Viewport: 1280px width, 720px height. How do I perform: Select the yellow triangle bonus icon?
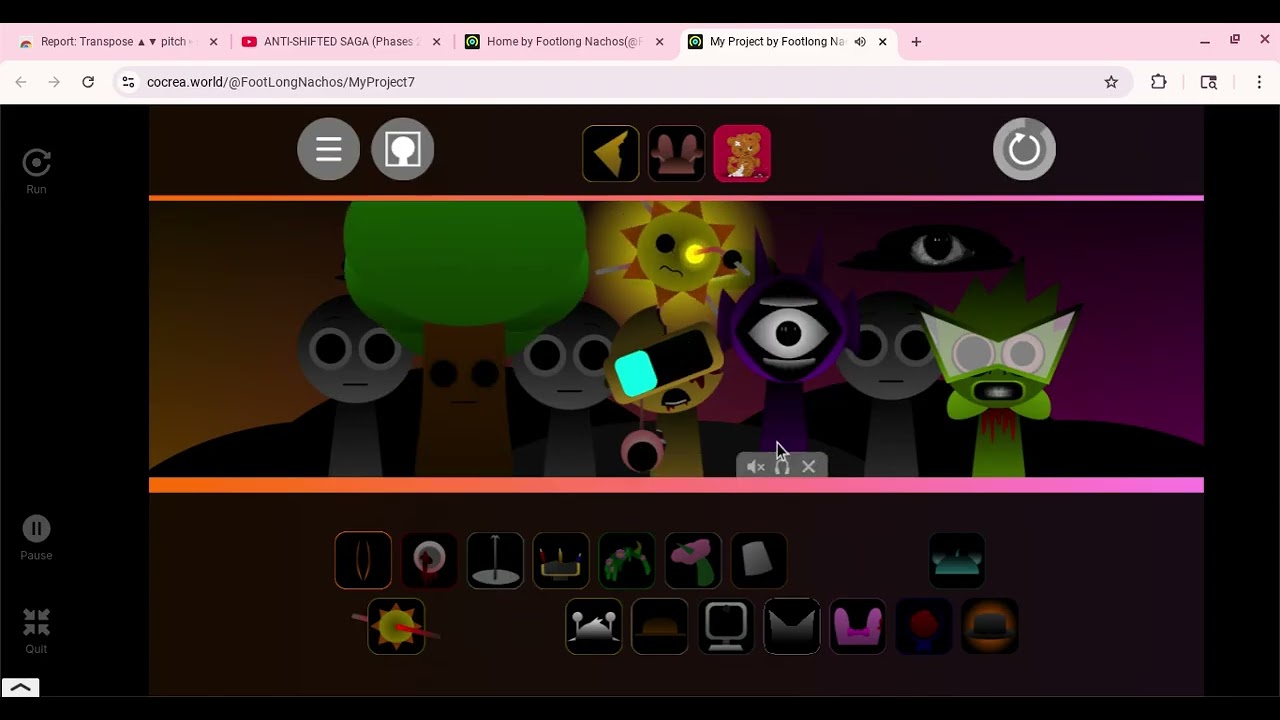(x=610, y=154)
